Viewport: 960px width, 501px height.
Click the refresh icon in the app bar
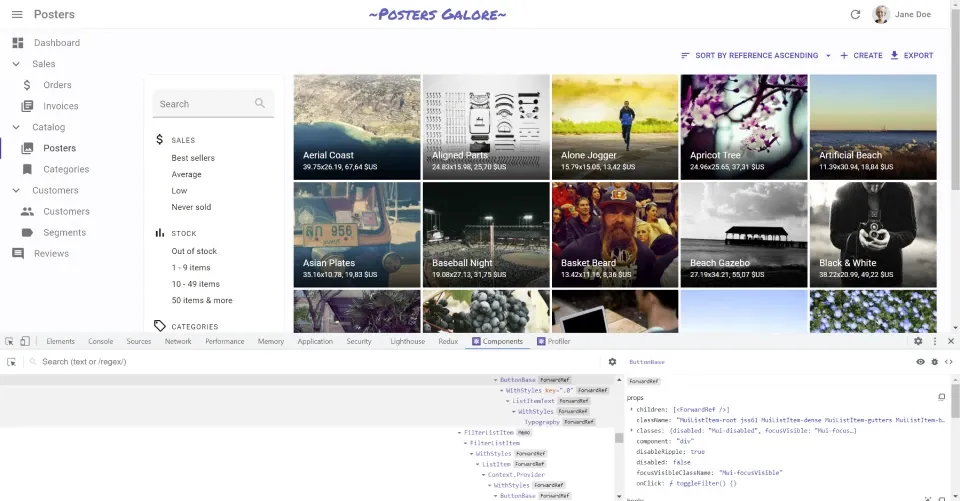coord(855,14)
